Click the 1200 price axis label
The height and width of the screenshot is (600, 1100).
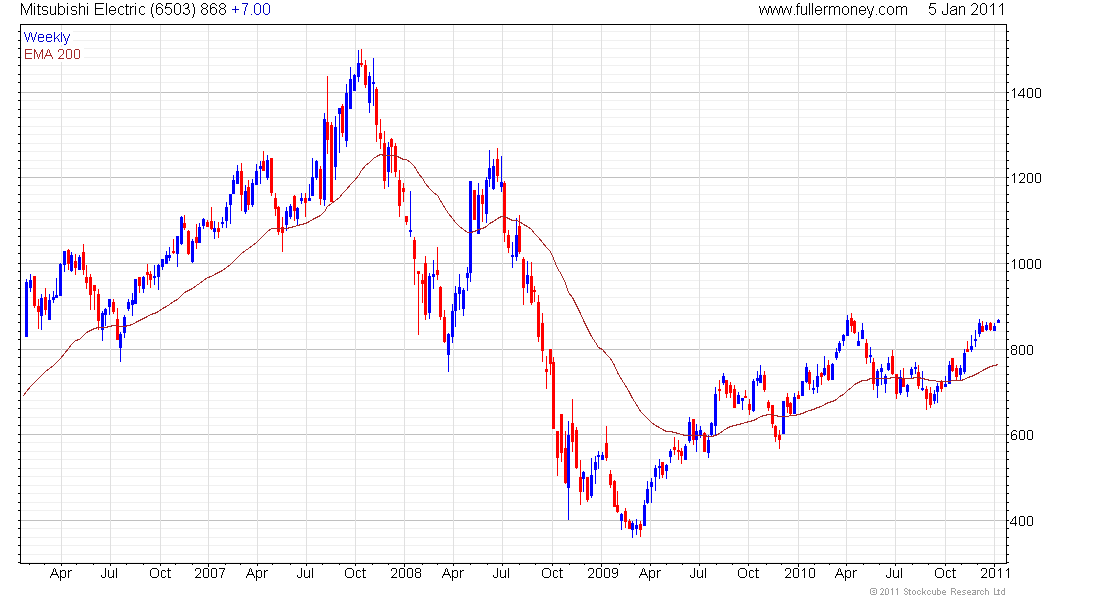(1026, 178)
